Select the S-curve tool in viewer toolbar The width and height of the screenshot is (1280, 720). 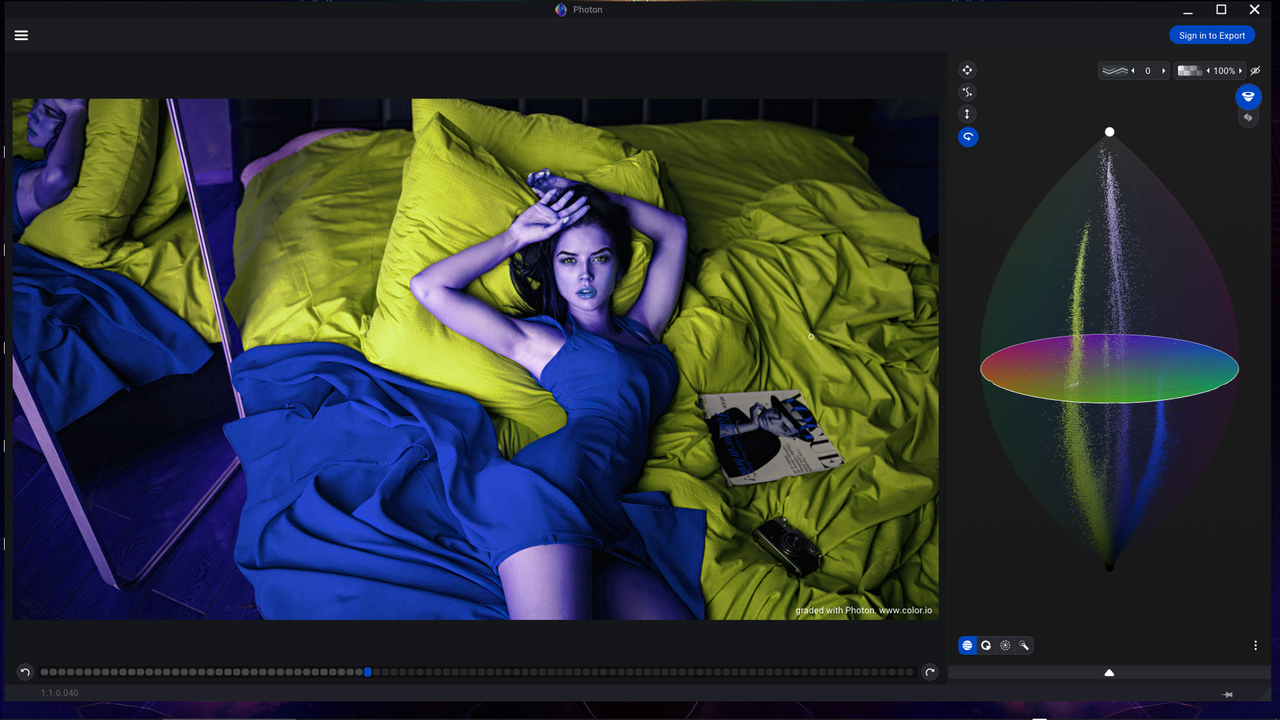point(967,92)
